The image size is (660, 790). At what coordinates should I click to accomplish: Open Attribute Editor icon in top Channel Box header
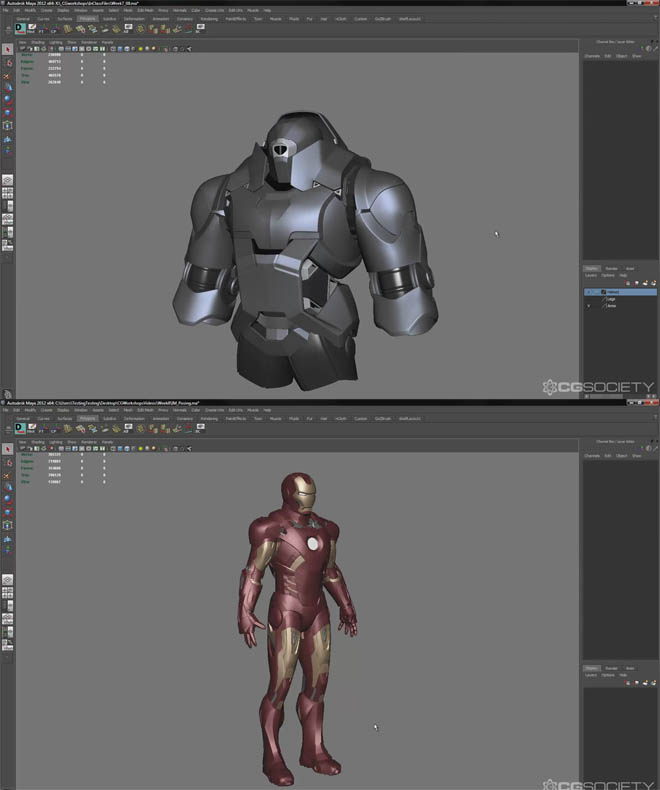click(649, 49)
